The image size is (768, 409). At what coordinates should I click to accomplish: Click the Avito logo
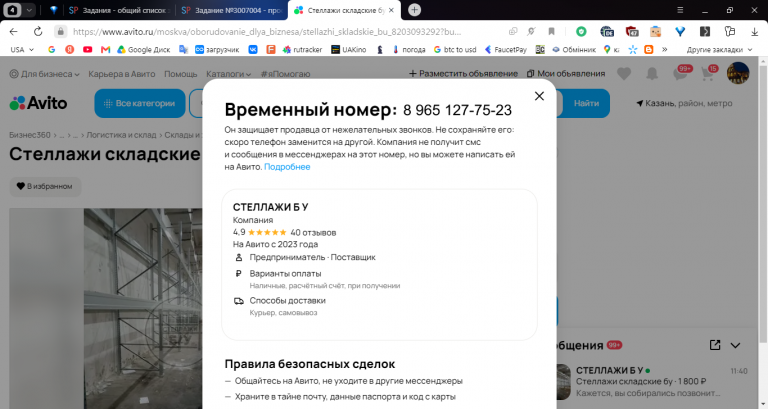(x=38, y=103)
